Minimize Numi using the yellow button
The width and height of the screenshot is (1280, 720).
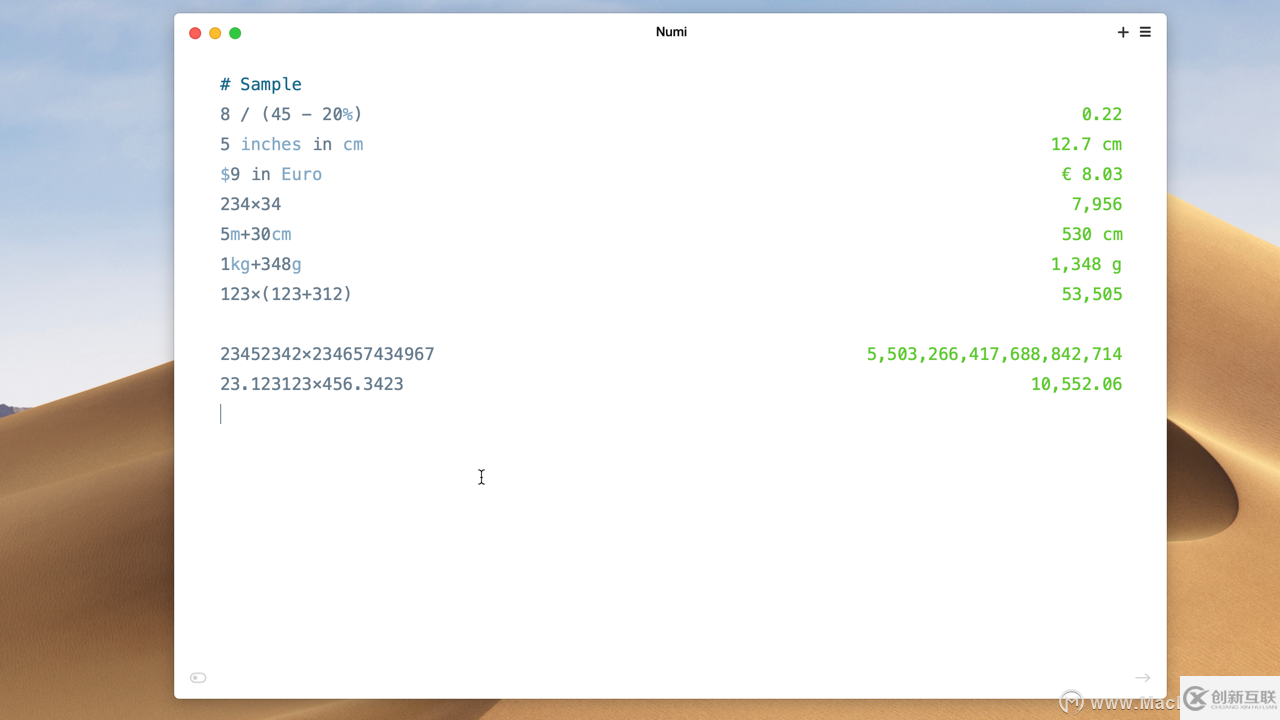coord(215,33)
